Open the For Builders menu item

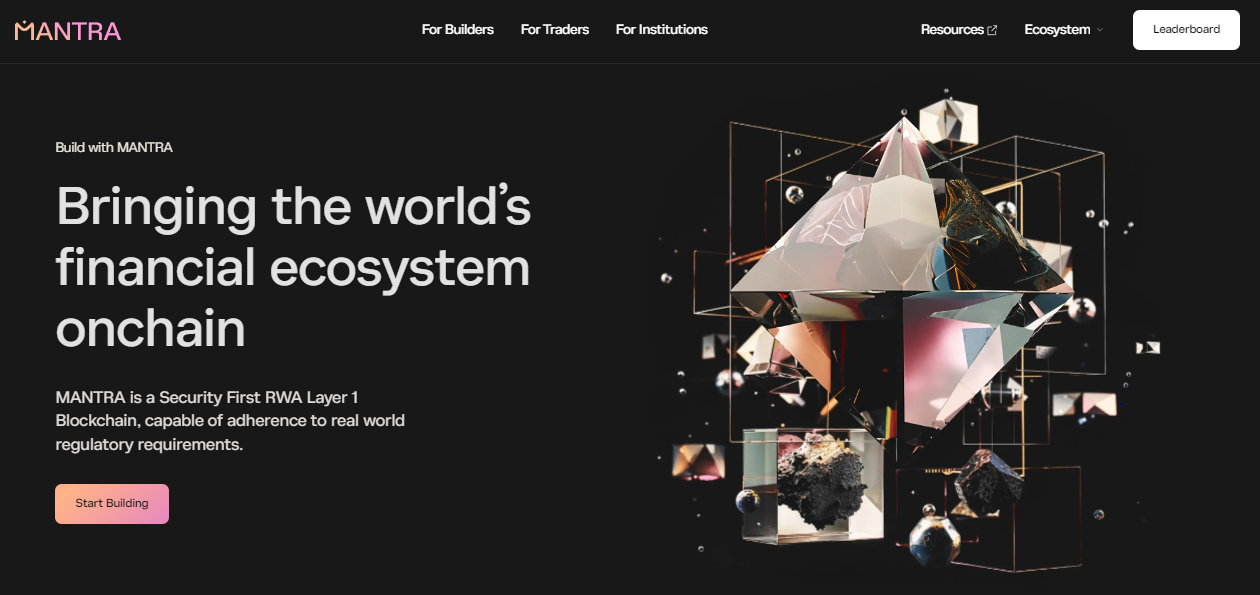pyautogui.click(x=457, y=30)
